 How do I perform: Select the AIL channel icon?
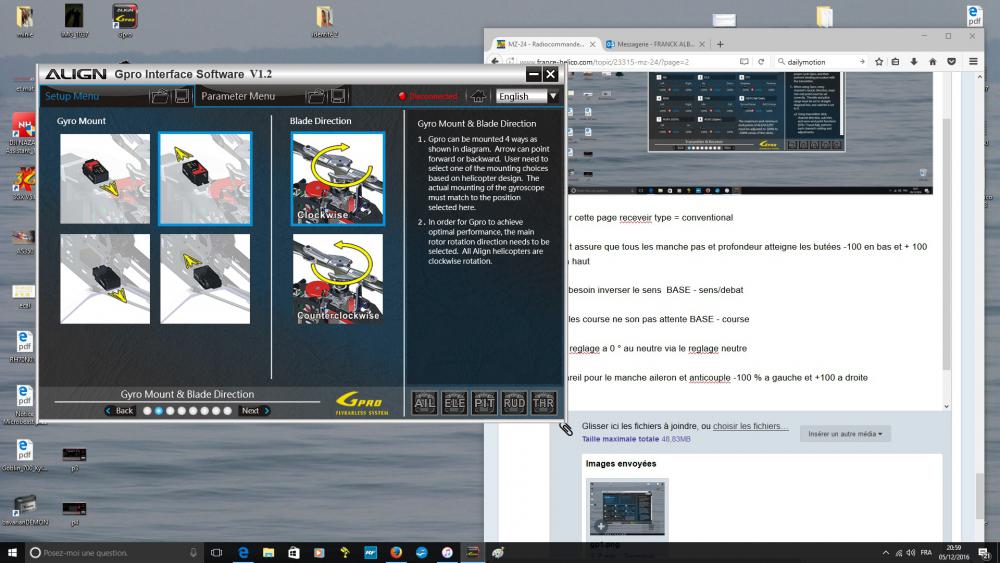point(425,403)
